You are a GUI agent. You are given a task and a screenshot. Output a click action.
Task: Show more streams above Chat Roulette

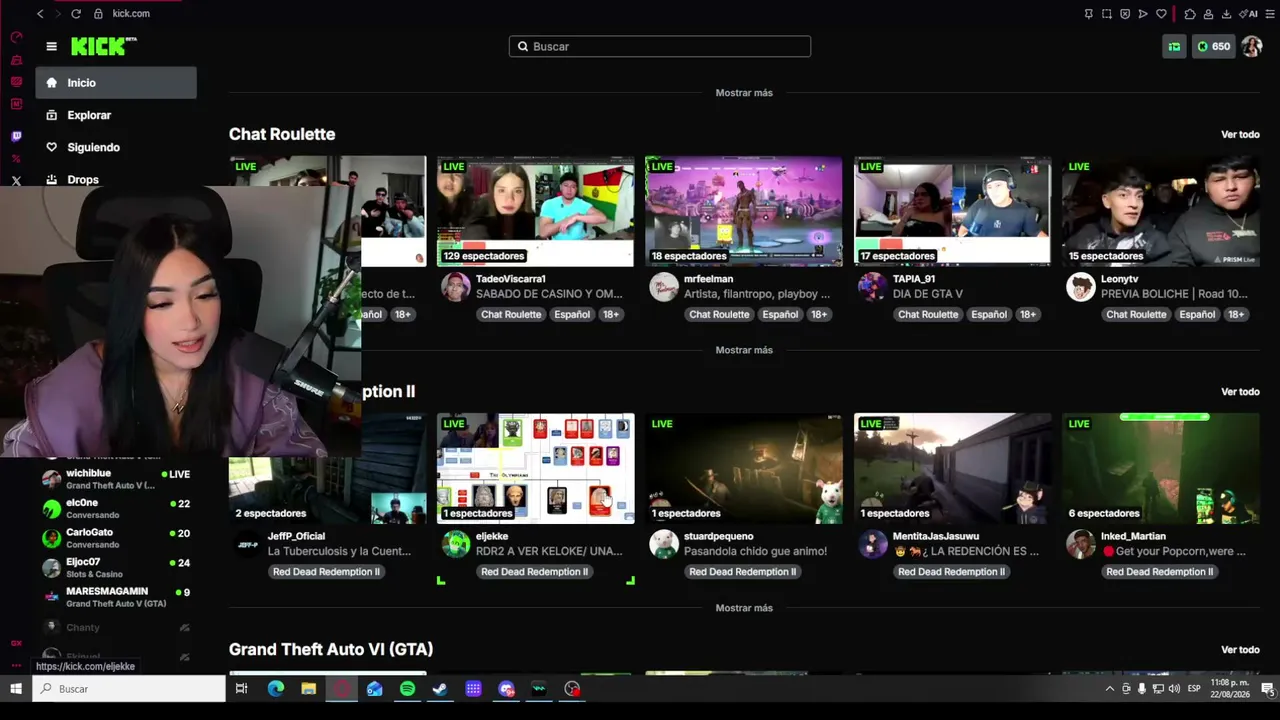(x=744, y=93)
